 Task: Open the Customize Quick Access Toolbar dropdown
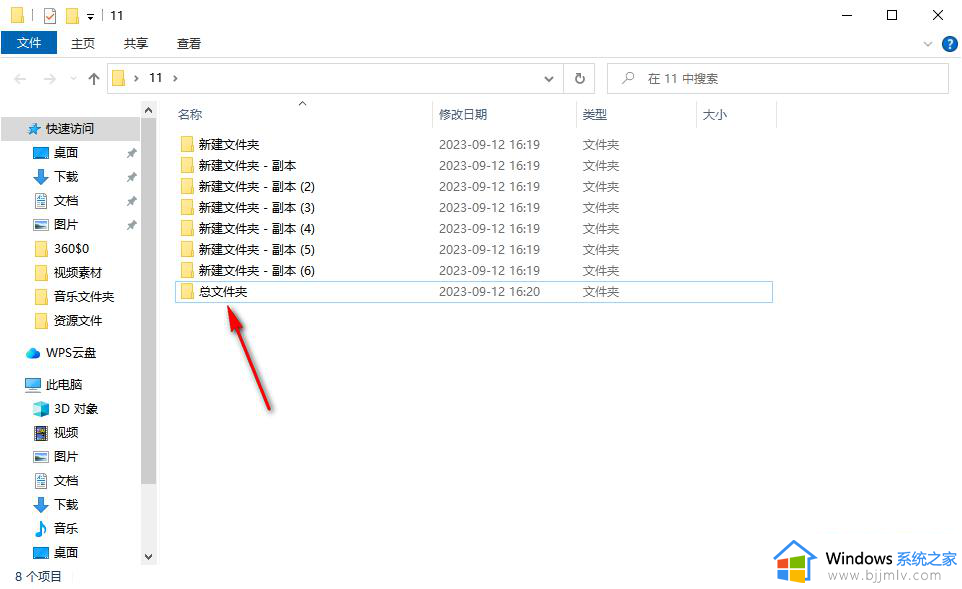tap(90, 17)
